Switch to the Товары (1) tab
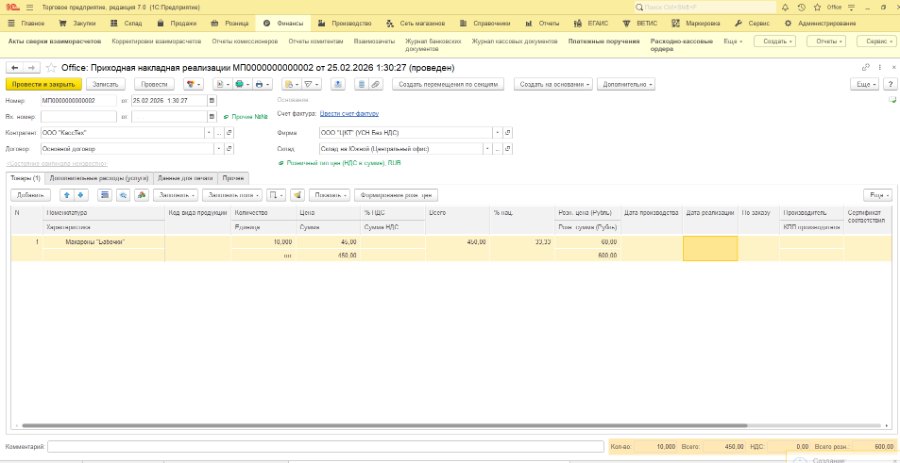 tap(26, 178)
